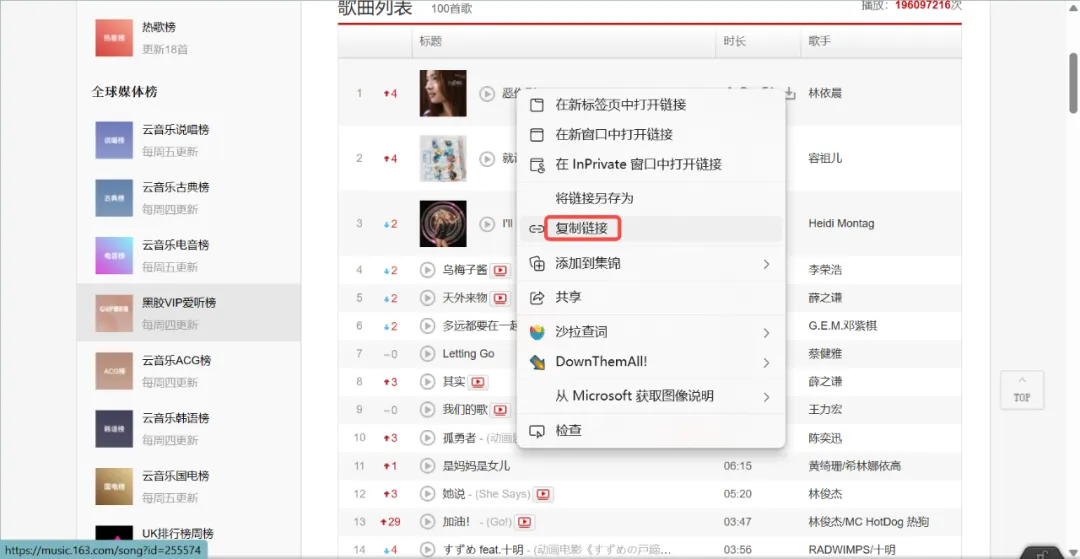1080x559 pixels.
Task: Open song title 是妈妈是女儿
Action: pyautogui.click(x=477, y=466)
